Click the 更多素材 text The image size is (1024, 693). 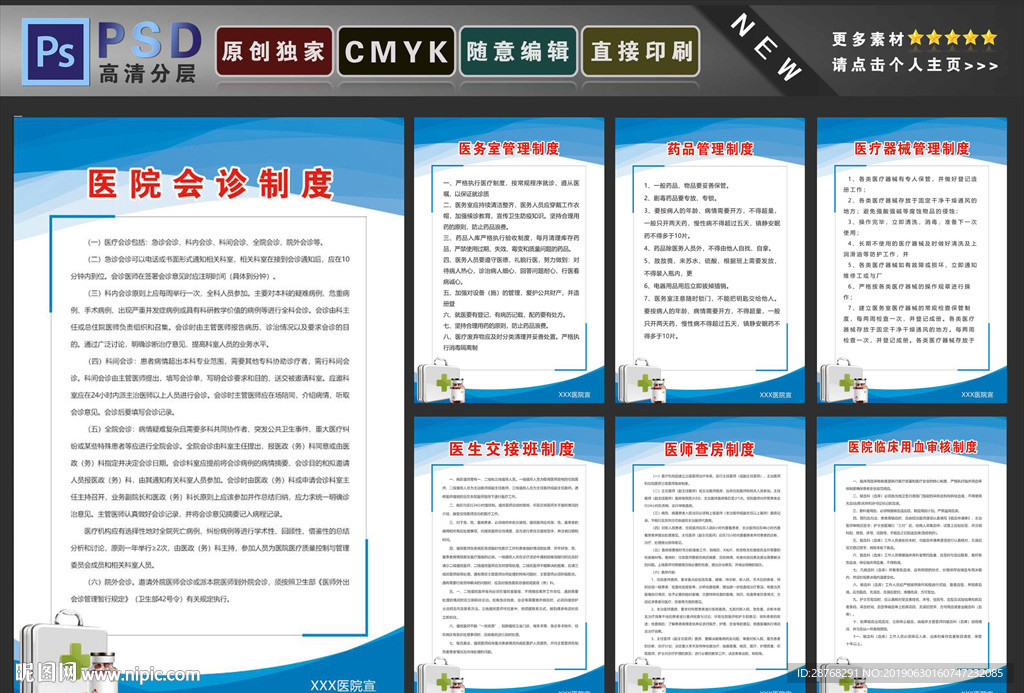[868, 39]
